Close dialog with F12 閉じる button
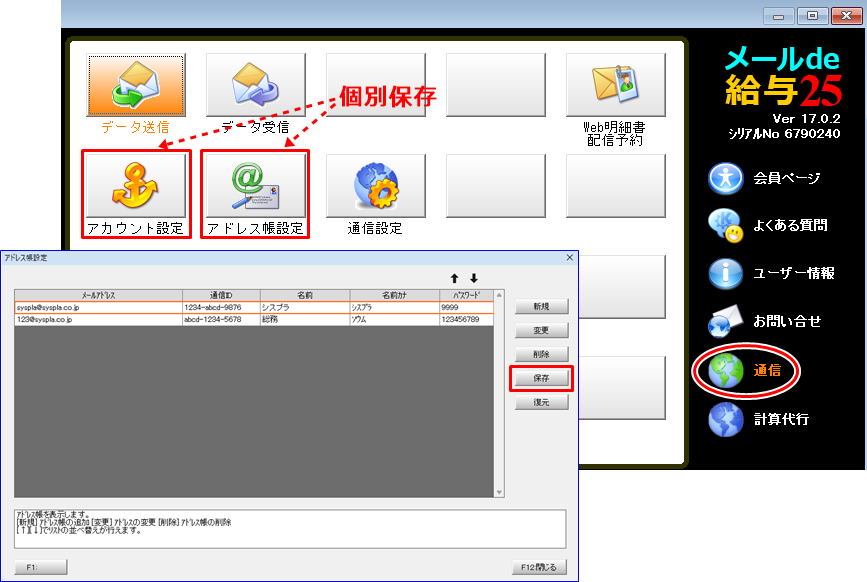Viewport: 867px width, 582px height. [539, 567]
